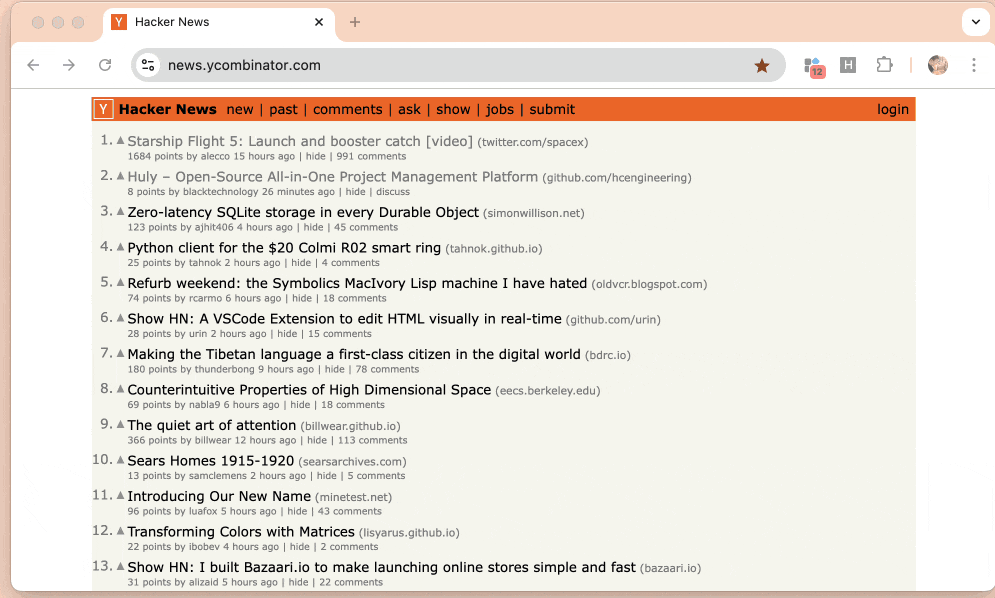The image size is (995, 598).
Task: Open the comments page in header
Action: 348,109
